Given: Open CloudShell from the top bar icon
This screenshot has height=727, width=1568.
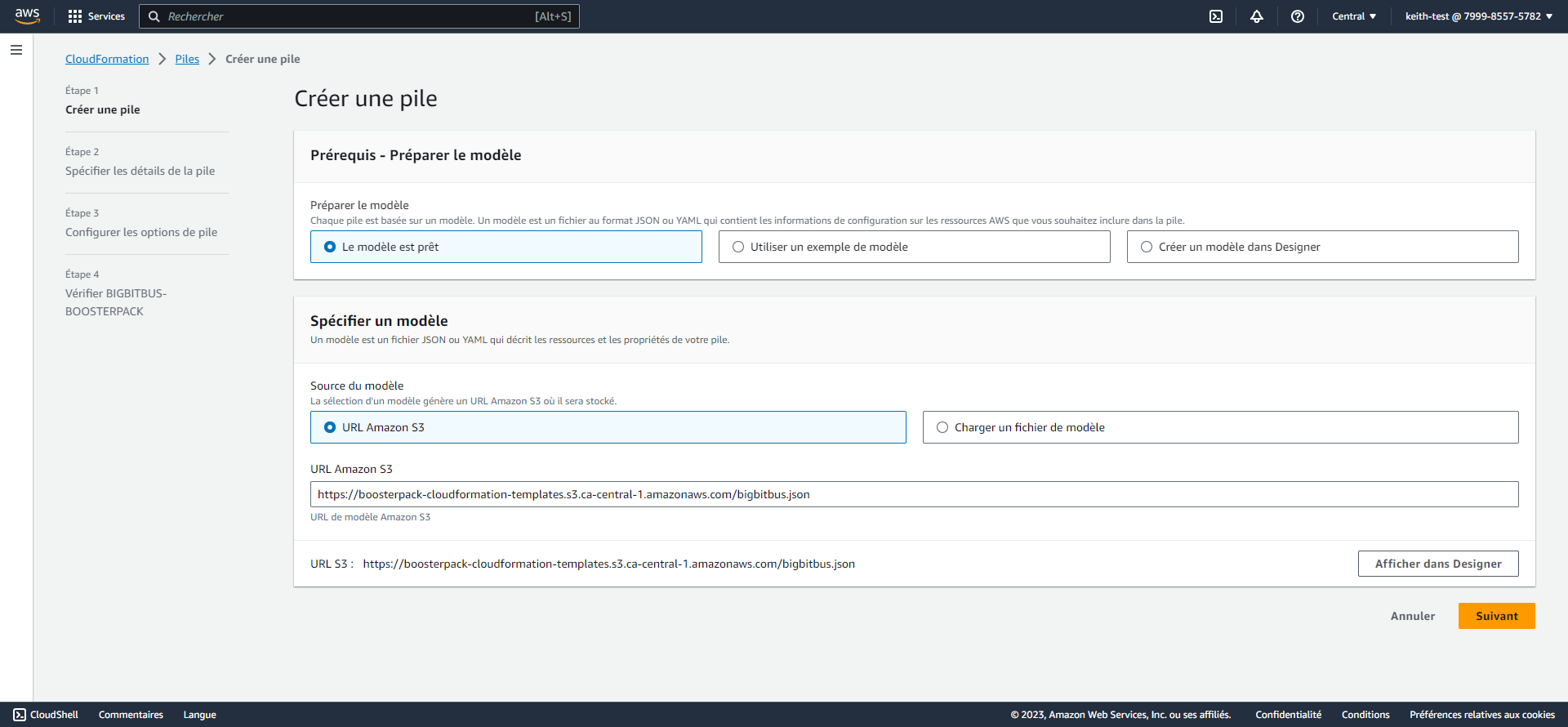Looking at the screenshot, I should coord(1216,16).
